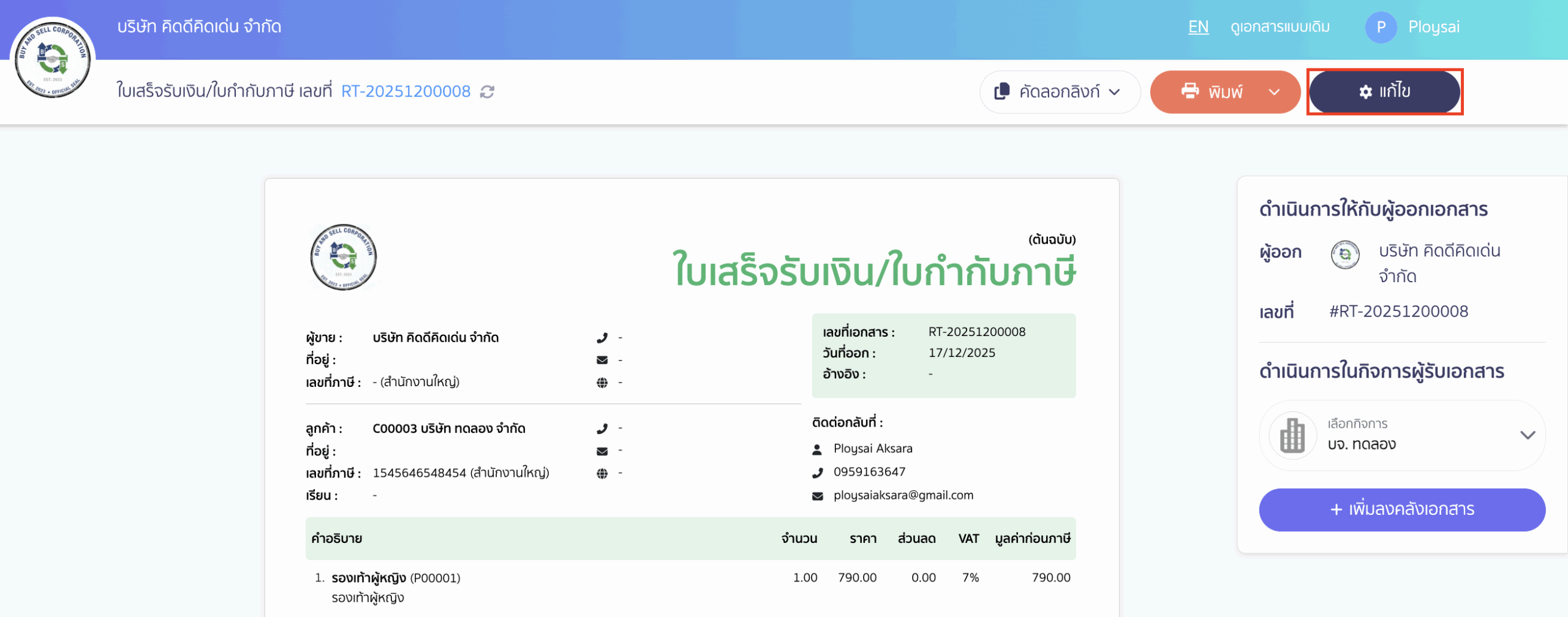Select the copy-document icon in คัดลอกลิงก์
The image size is (1568, 617).
(x=1002, y=92)
